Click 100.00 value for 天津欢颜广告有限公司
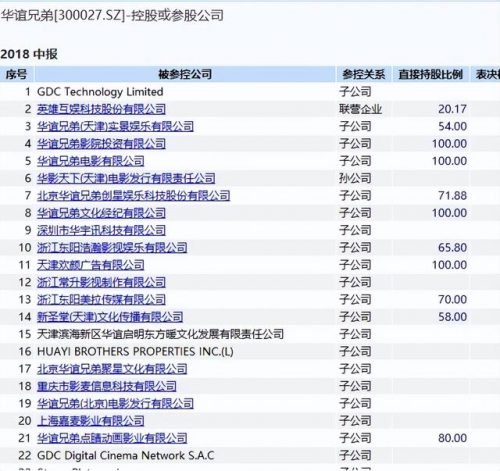 coord(449,265)
